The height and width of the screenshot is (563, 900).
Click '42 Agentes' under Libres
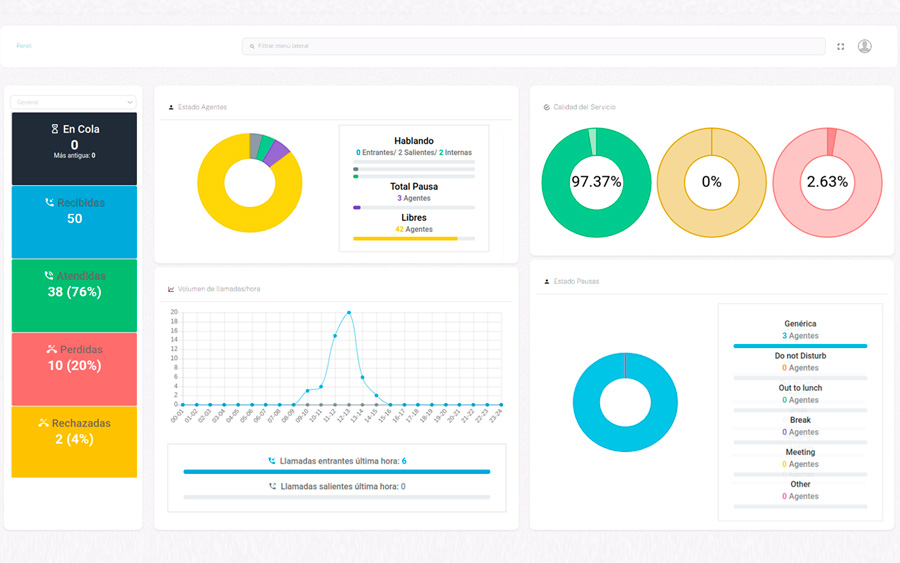(x=414, y=229)
